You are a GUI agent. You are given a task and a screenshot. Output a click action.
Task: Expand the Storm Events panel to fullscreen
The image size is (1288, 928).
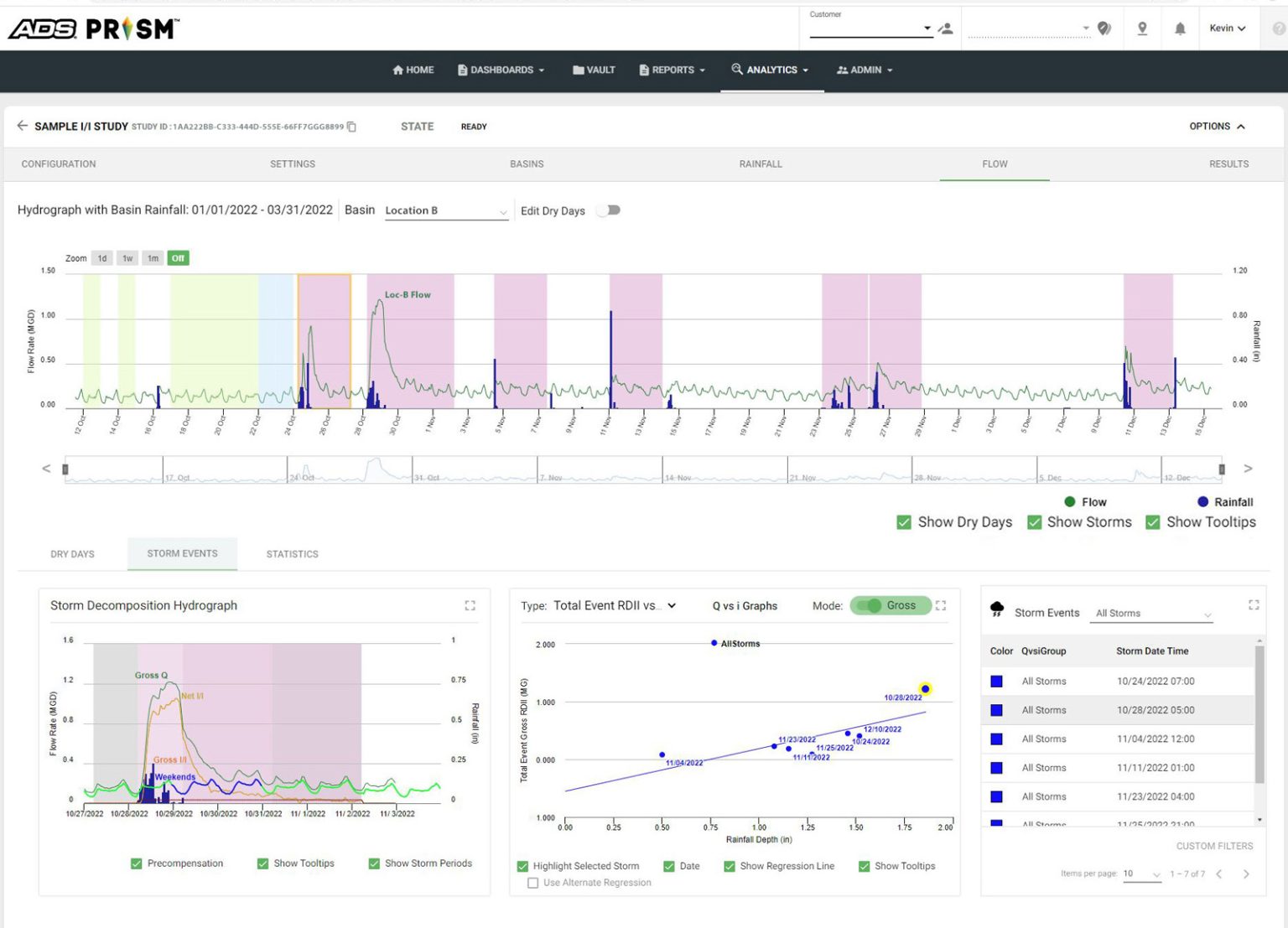[x=1254, y=605]
